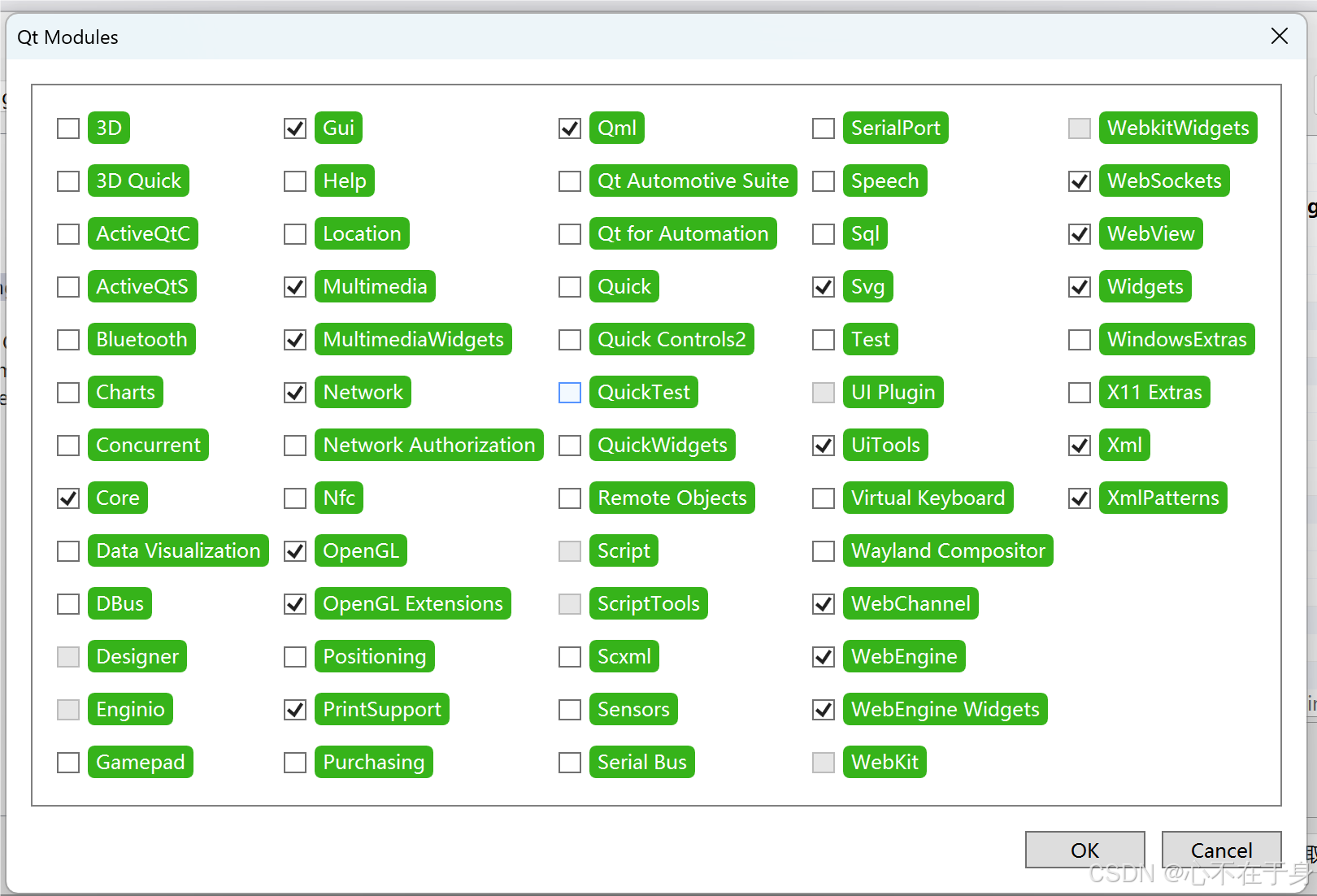This screenshot has width=1317, height=896.
Task: Check the 3D Quick module
Action: [x=68, y=181]
